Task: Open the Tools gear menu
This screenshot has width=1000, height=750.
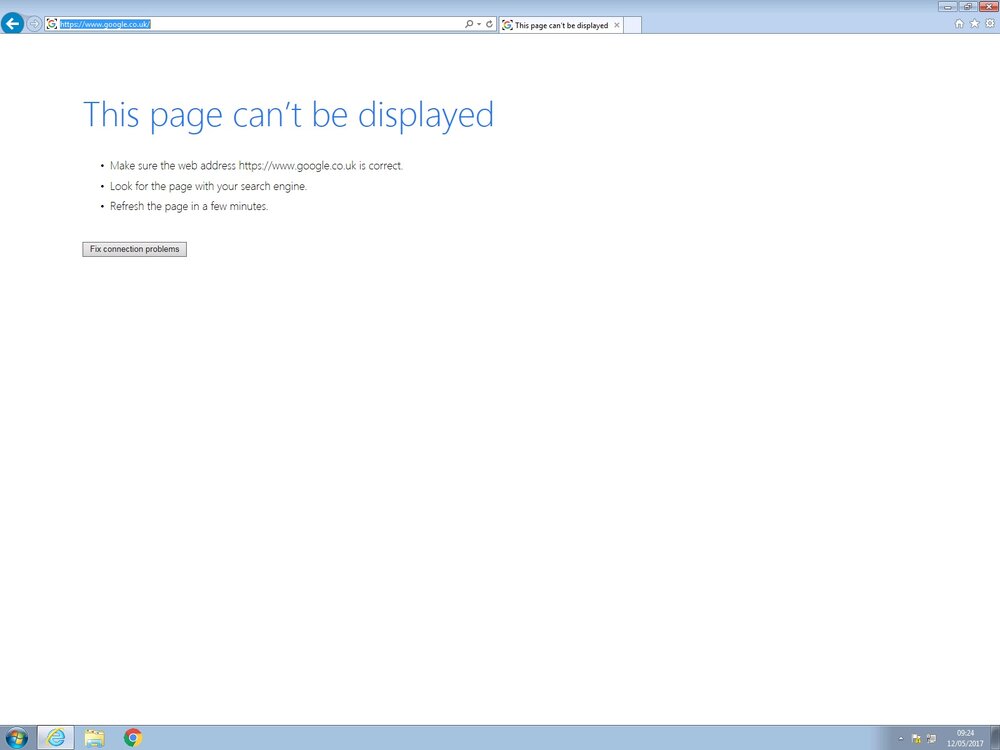Action: tap(990, 24)
